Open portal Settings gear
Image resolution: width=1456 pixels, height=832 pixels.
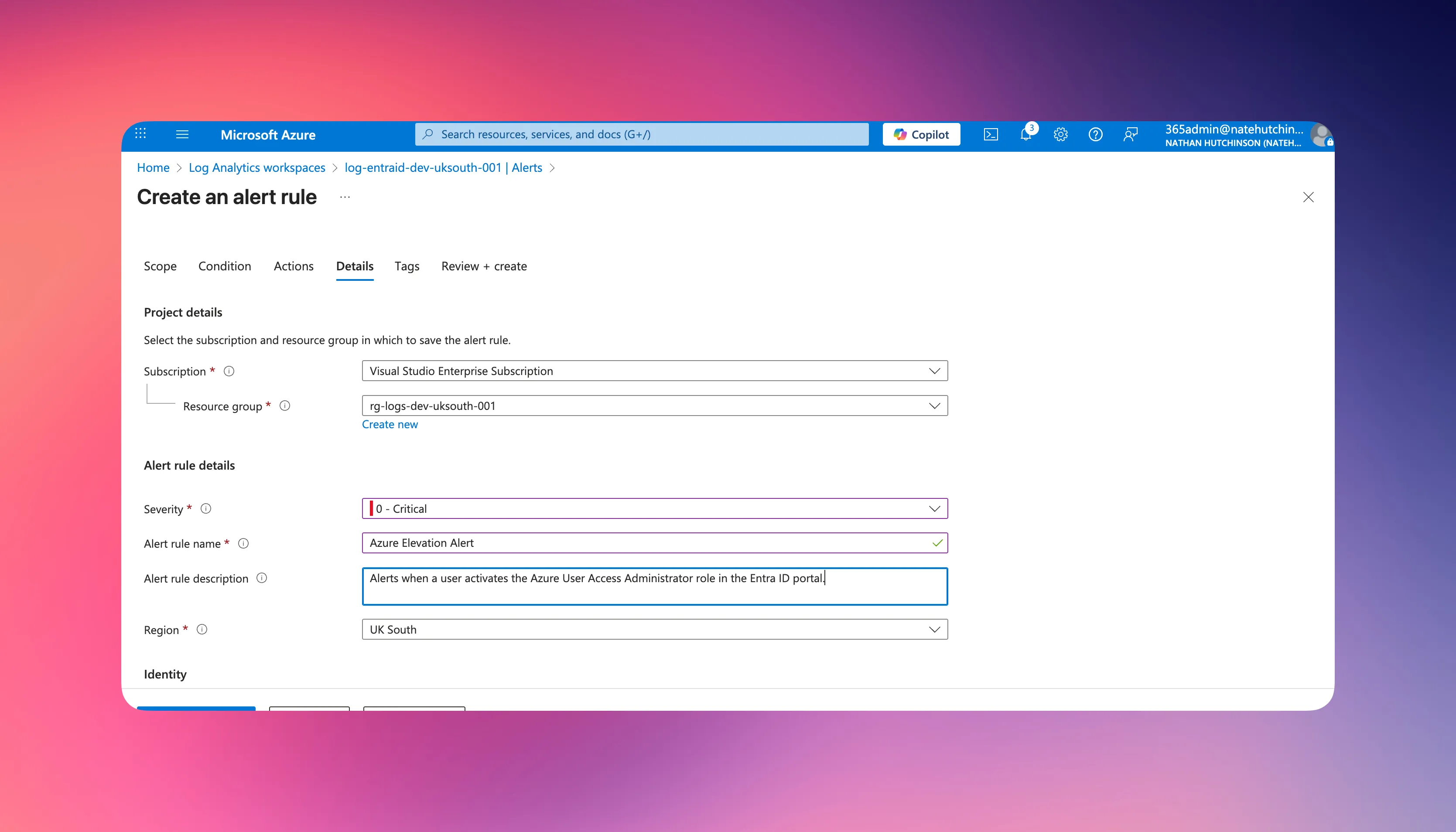click(x=1060, y=134)
